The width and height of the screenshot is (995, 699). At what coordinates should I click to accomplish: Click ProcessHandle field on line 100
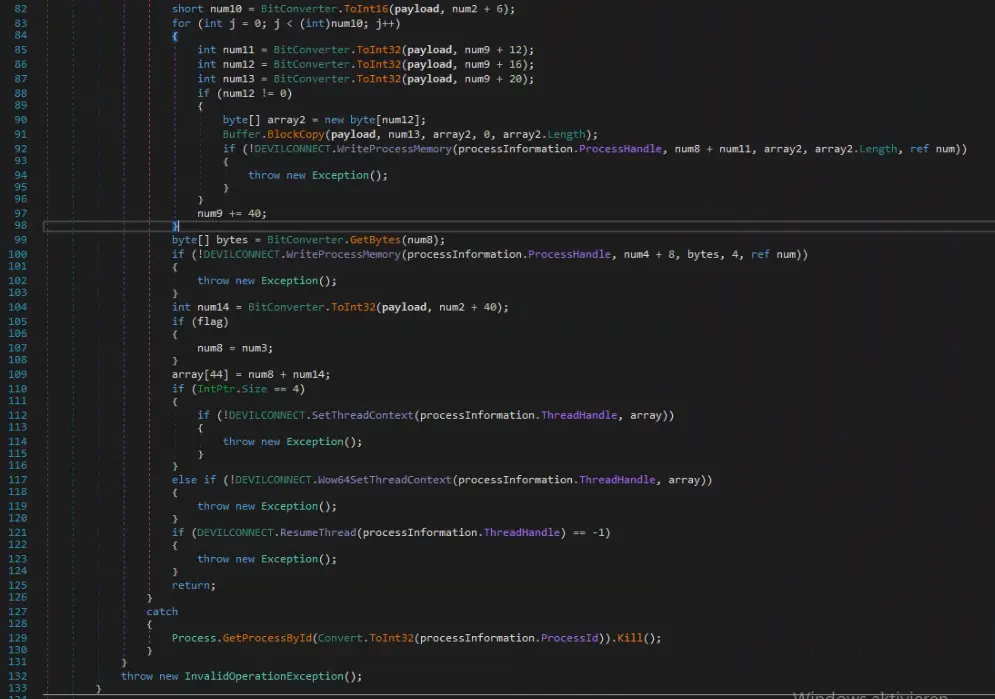[x=569, y=254]
